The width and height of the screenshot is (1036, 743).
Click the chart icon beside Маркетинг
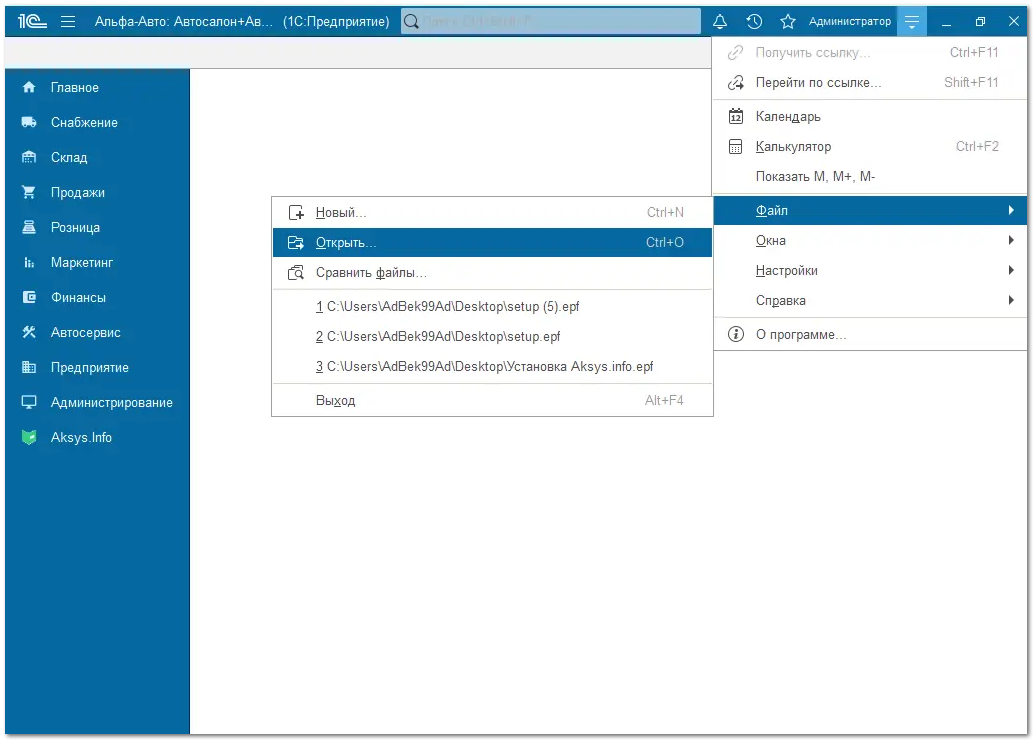pos(28,262)
